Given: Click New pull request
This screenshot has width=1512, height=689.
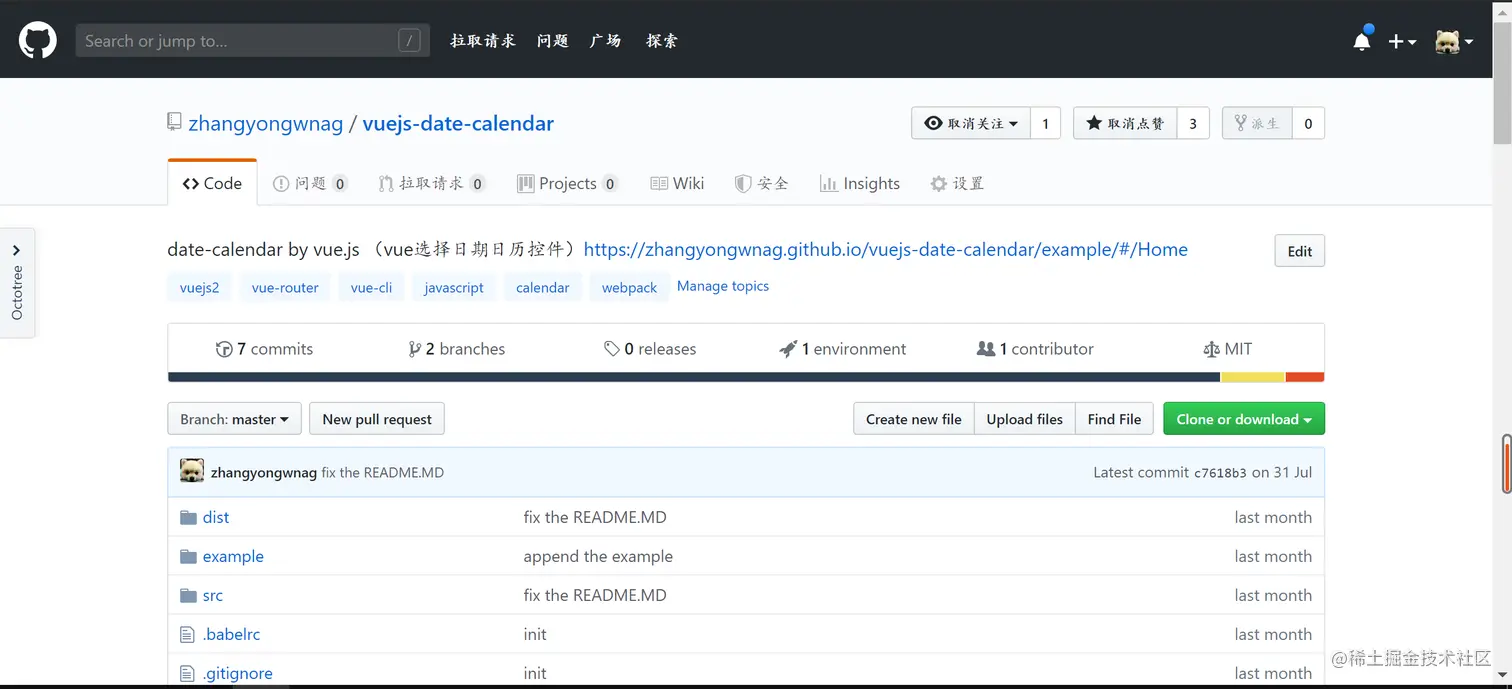Looking at the screenshot, I should (377, 419).
